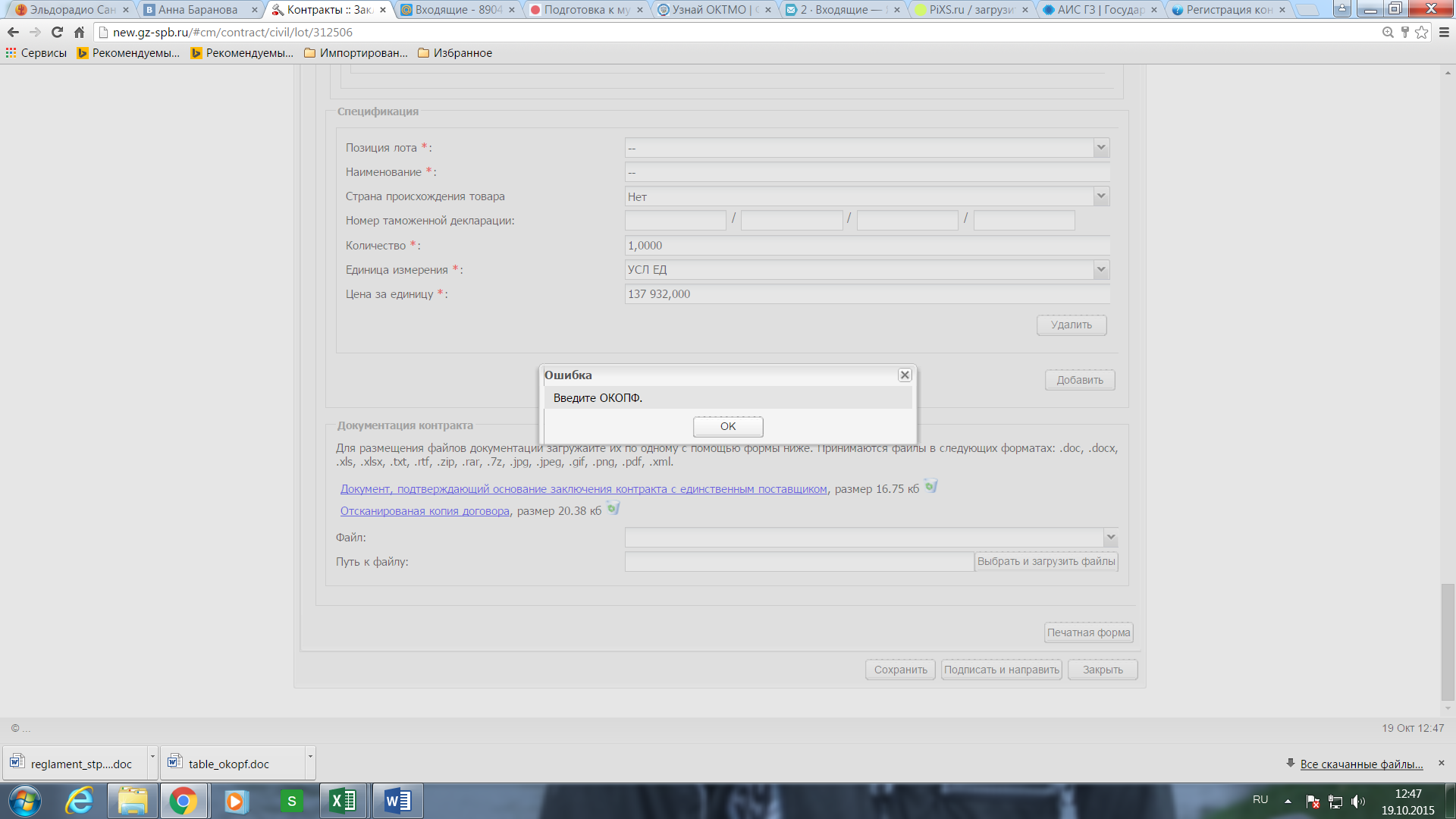Launch Internet Explorer from taskbar

pos(80,801)
